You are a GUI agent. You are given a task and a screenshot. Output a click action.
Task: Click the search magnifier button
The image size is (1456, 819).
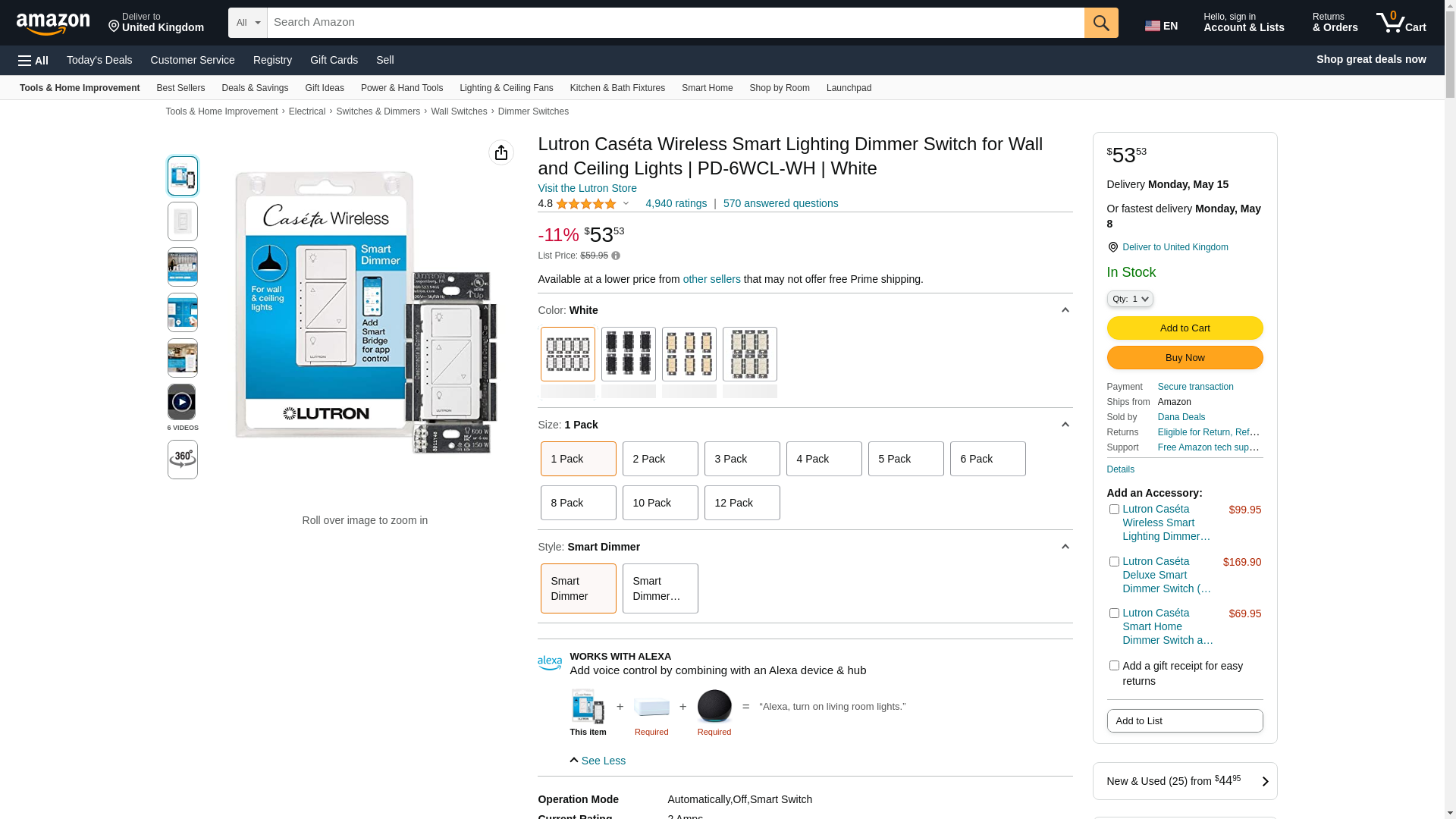click(x=1100, y=23)
